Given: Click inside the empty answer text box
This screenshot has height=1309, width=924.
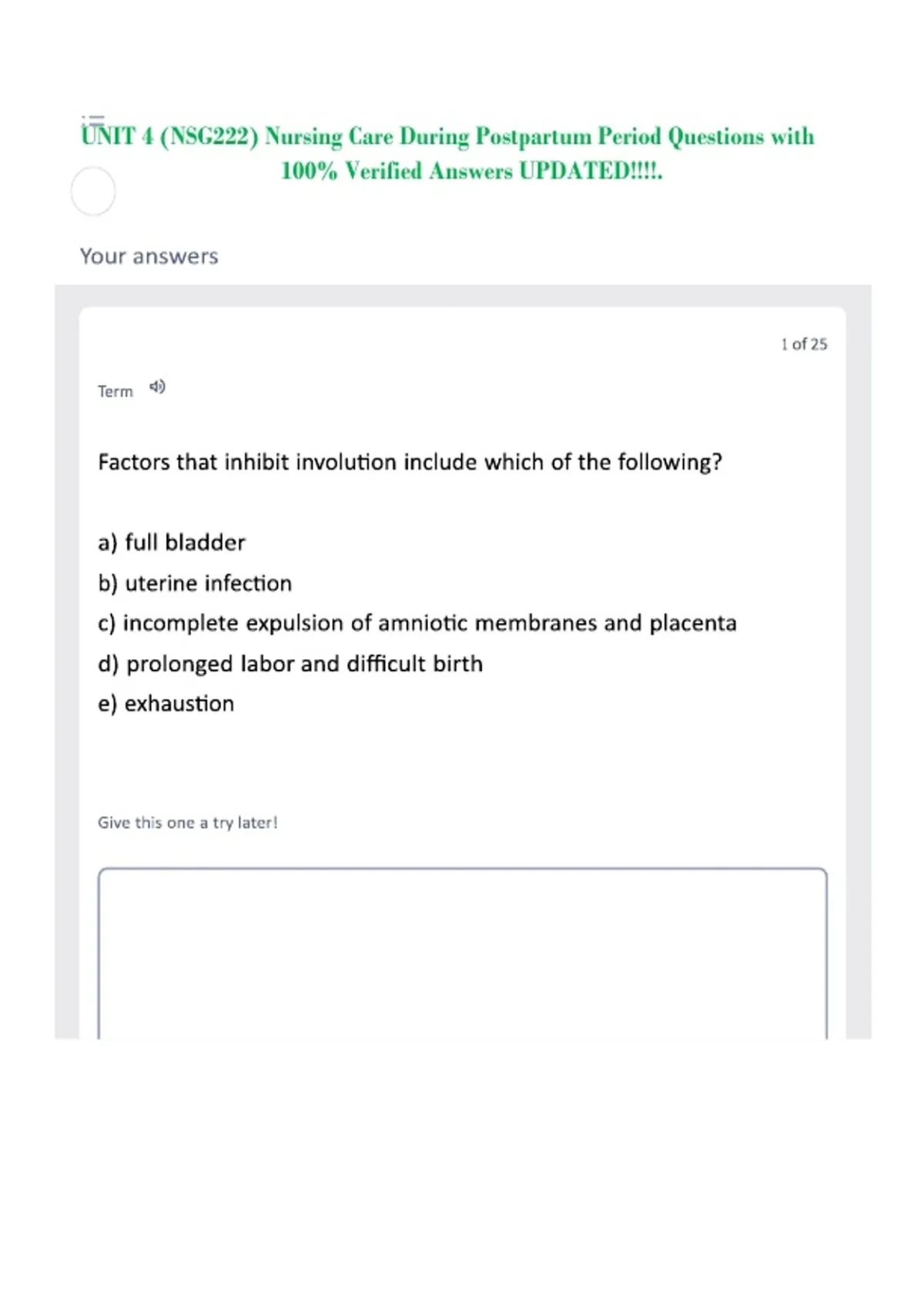Looking at the screenshot, I should pyautogui.click(x=462, y=953).
